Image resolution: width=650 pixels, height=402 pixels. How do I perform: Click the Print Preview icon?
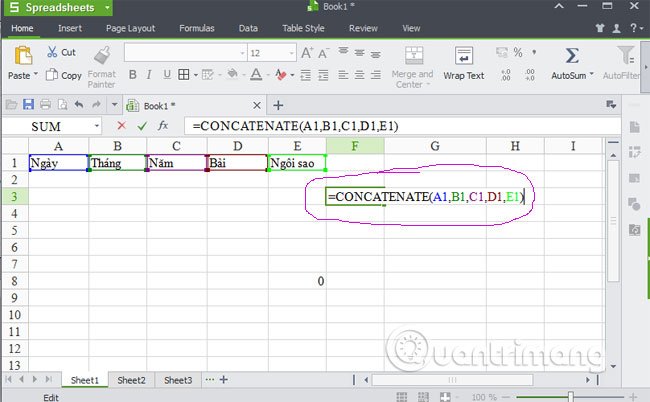62,104
